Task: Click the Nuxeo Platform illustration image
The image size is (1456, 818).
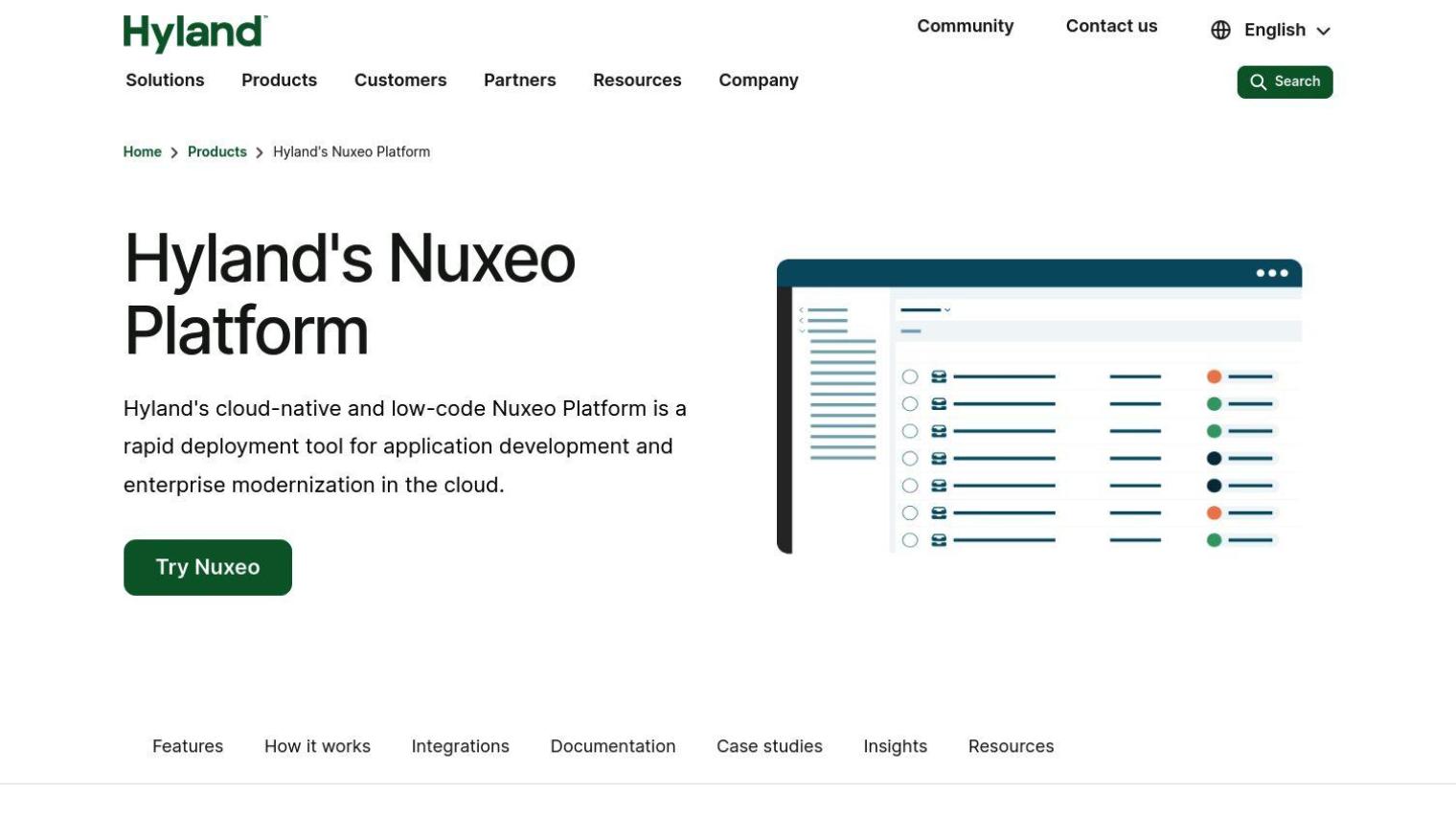Action: pyautogui.click(x=1039, y=406)
